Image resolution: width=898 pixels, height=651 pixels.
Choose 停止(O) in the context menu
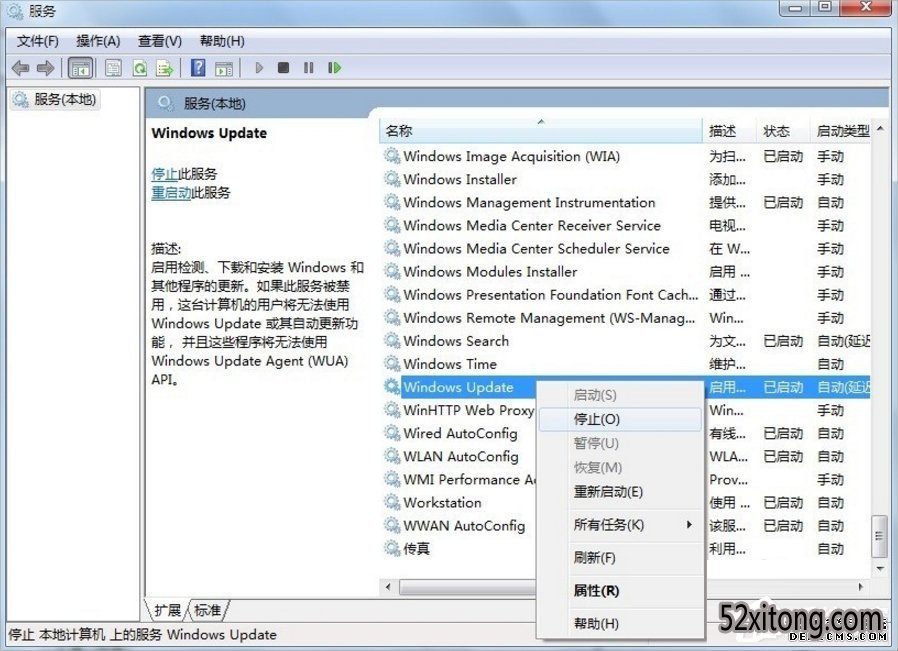coord(620,419)
